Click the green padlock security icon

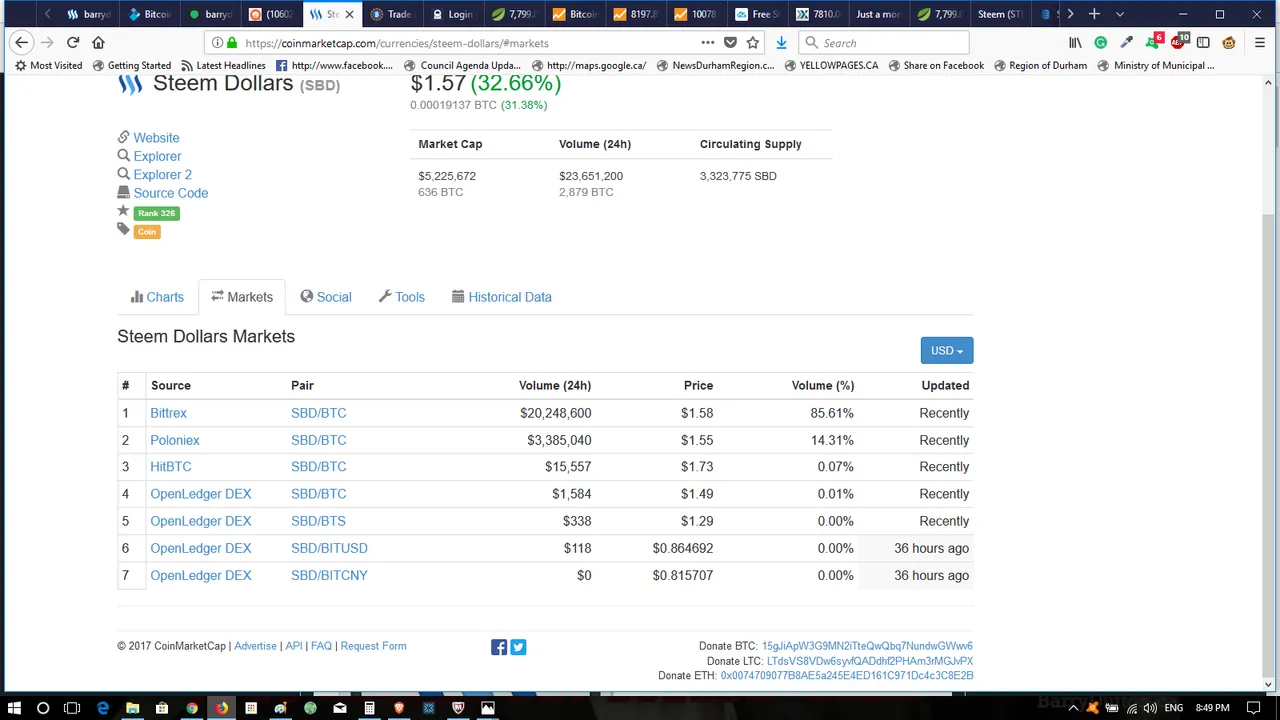232,43
